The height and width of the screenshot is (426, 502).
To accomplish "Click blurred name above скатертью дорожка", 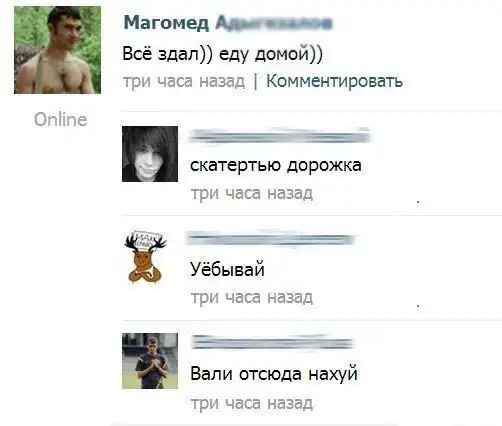I will point(279,136).
